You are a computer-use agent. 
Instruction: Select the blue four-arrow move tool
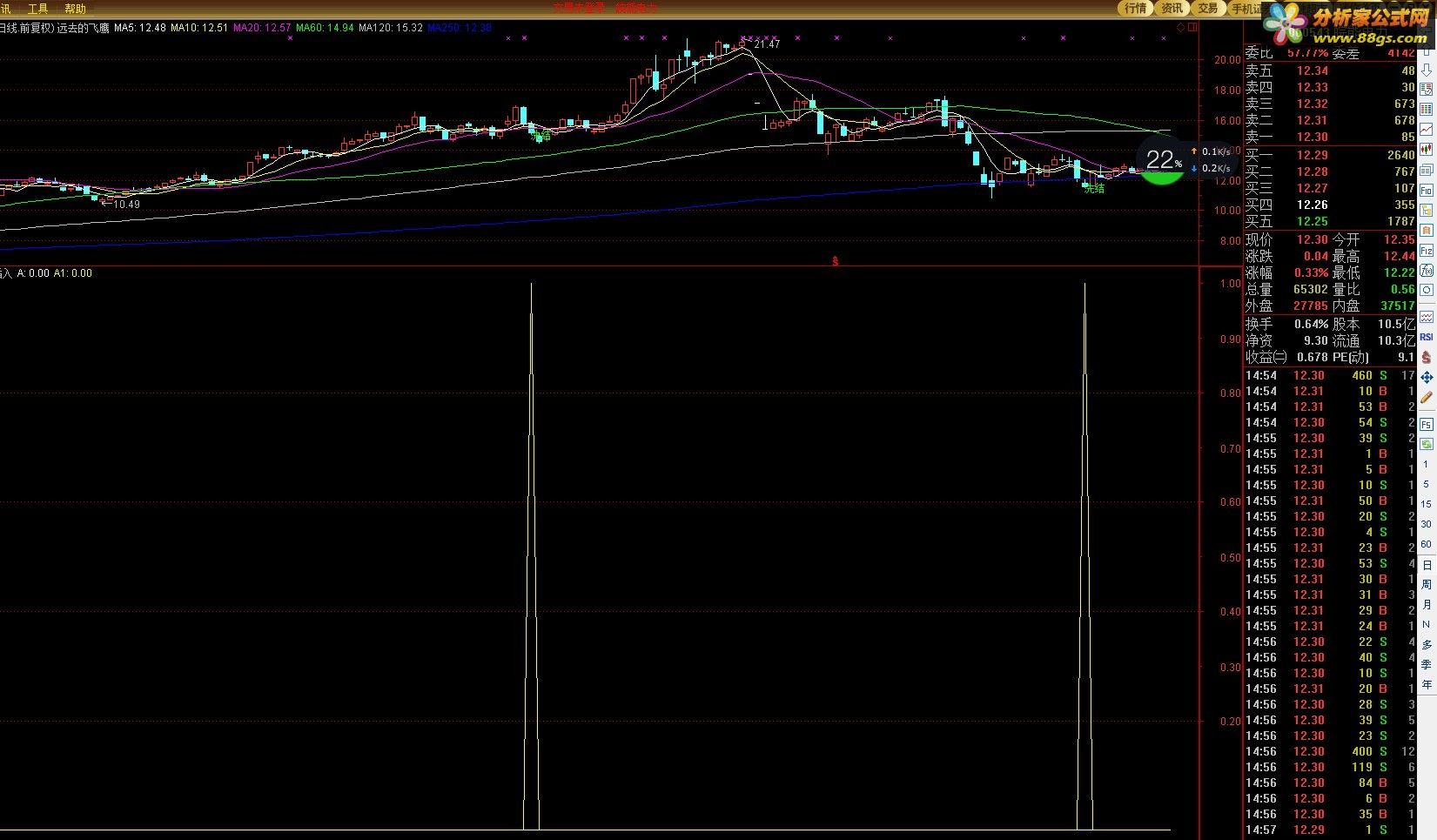(x=1427, y=377)
